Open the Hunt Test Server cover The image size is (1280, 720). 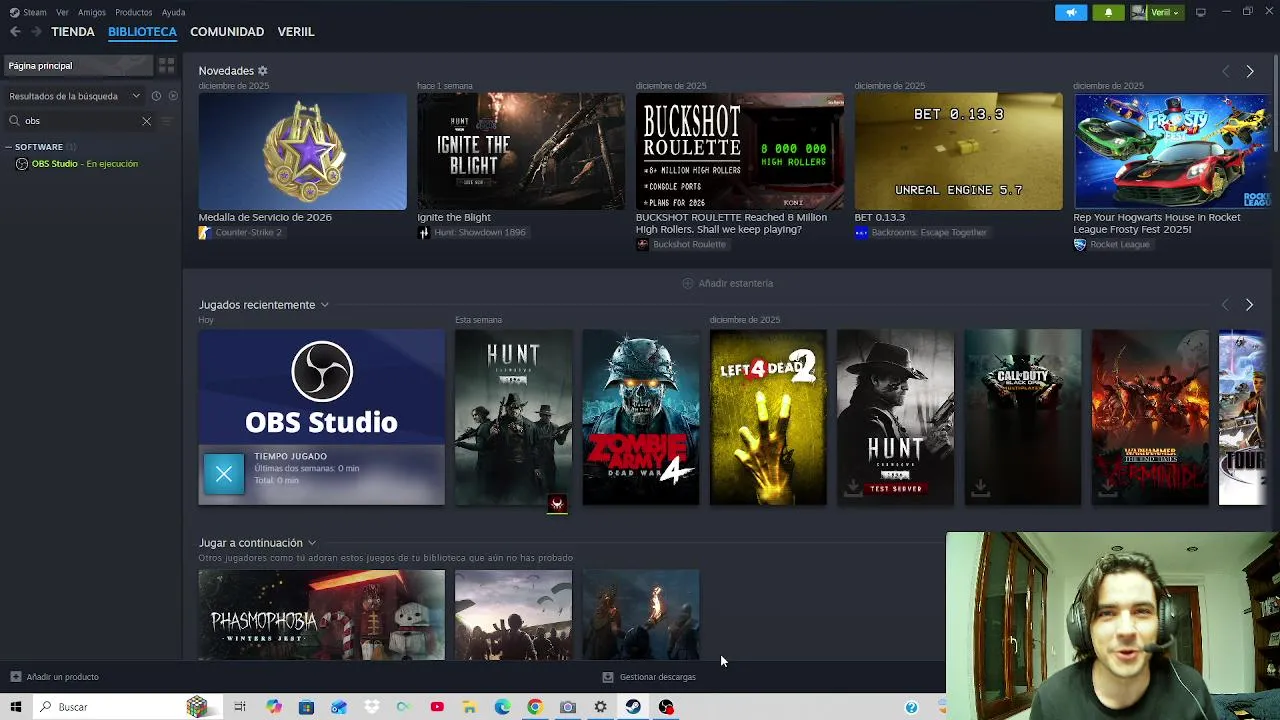click(x=895, y=417)
